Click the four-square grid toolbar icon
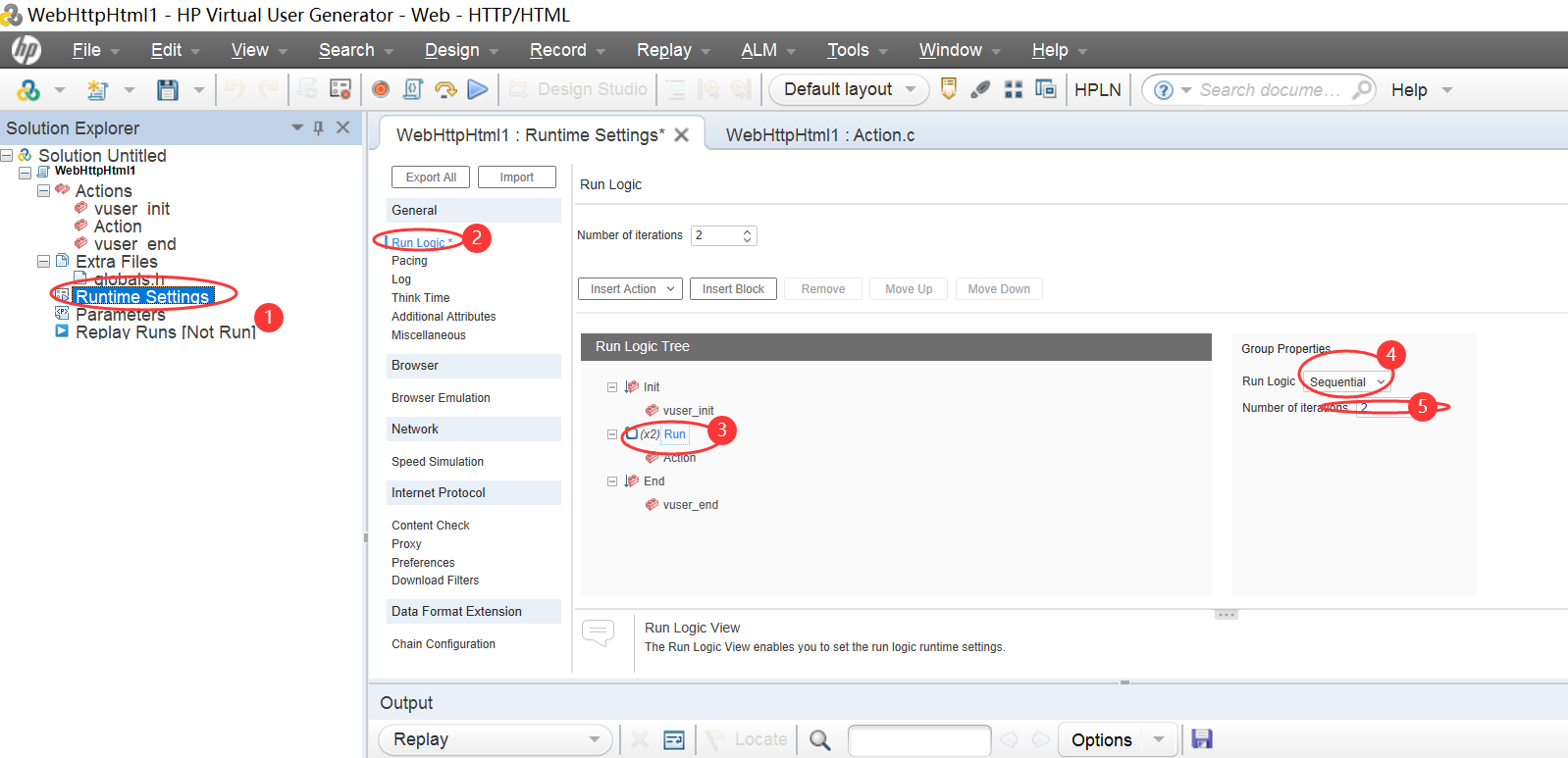Image resolution: width=1568 pixels, height=758 pixels. pos(1014,89)
